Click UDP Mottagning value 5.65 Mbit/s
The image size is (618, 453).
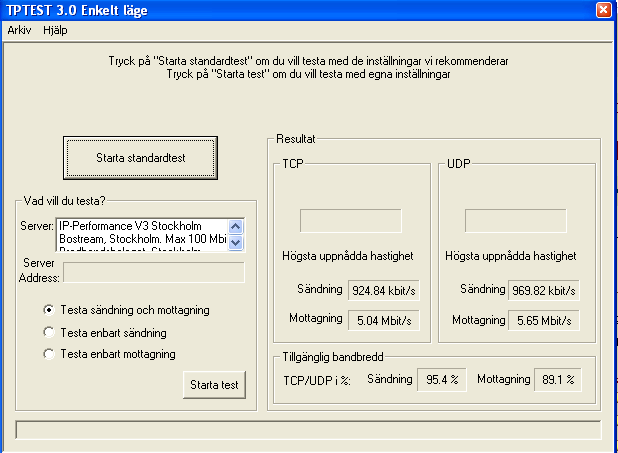(x=544, y=321)
